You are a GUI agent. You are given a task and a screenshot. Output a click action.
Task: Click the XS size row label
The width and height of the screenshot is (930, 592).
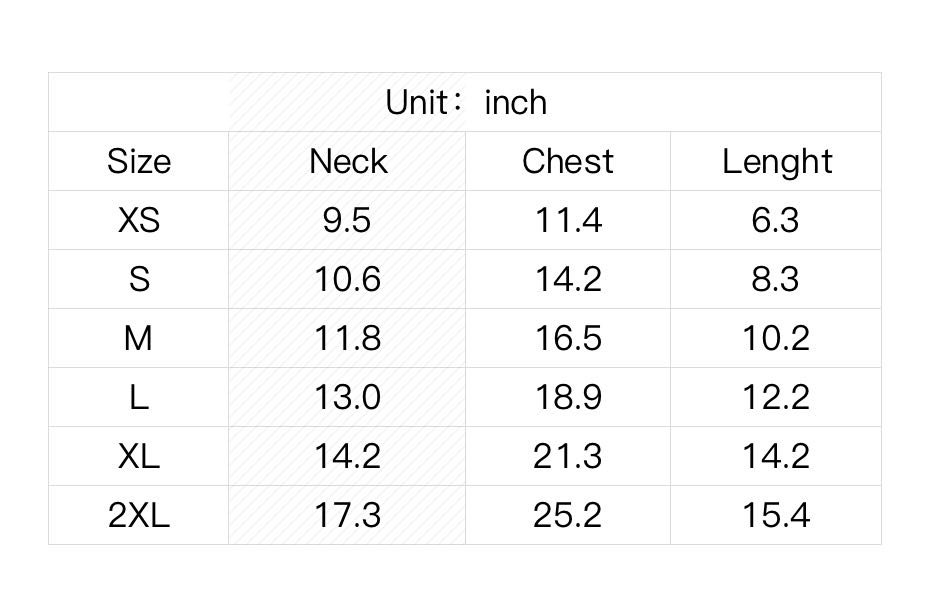pyautogui.click(x=139, y=220)
